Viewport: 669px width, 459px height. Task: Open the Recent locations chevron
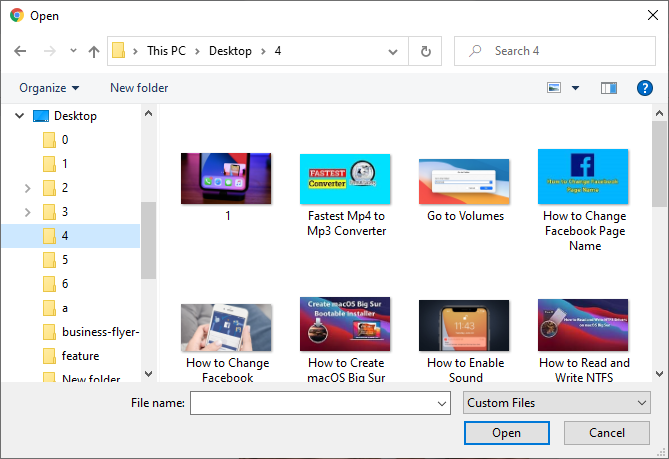pyautogui.click(x=73, y=51)
